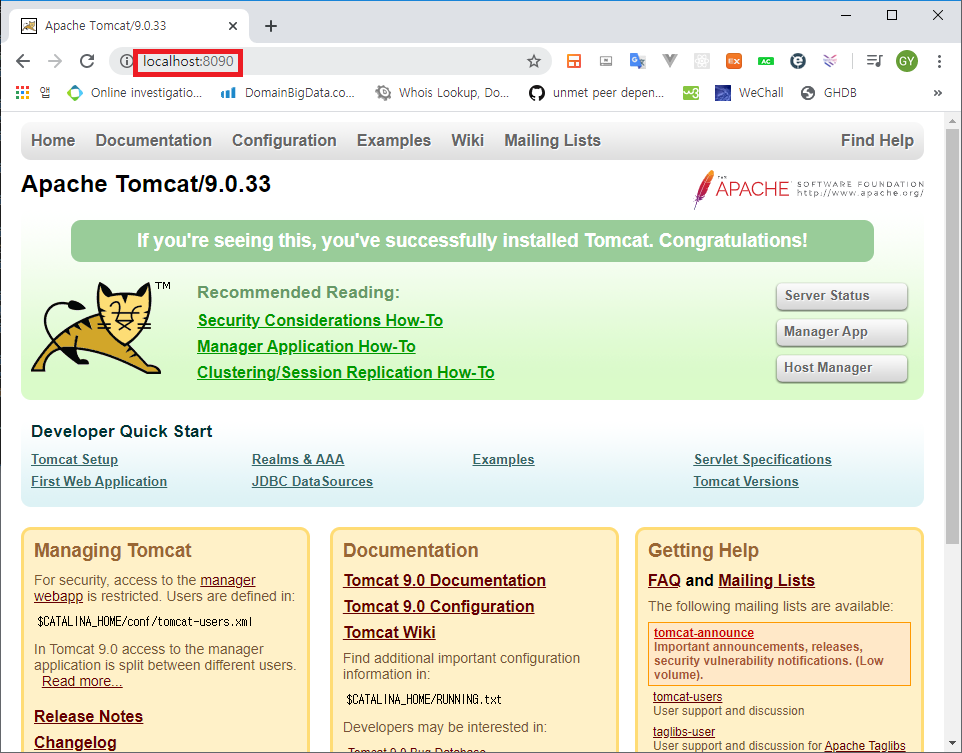The width and height of the screenshot is (962, 753).
Task: Open the GitHub unmet peer depen... bookmark
Action: (596, 93)
